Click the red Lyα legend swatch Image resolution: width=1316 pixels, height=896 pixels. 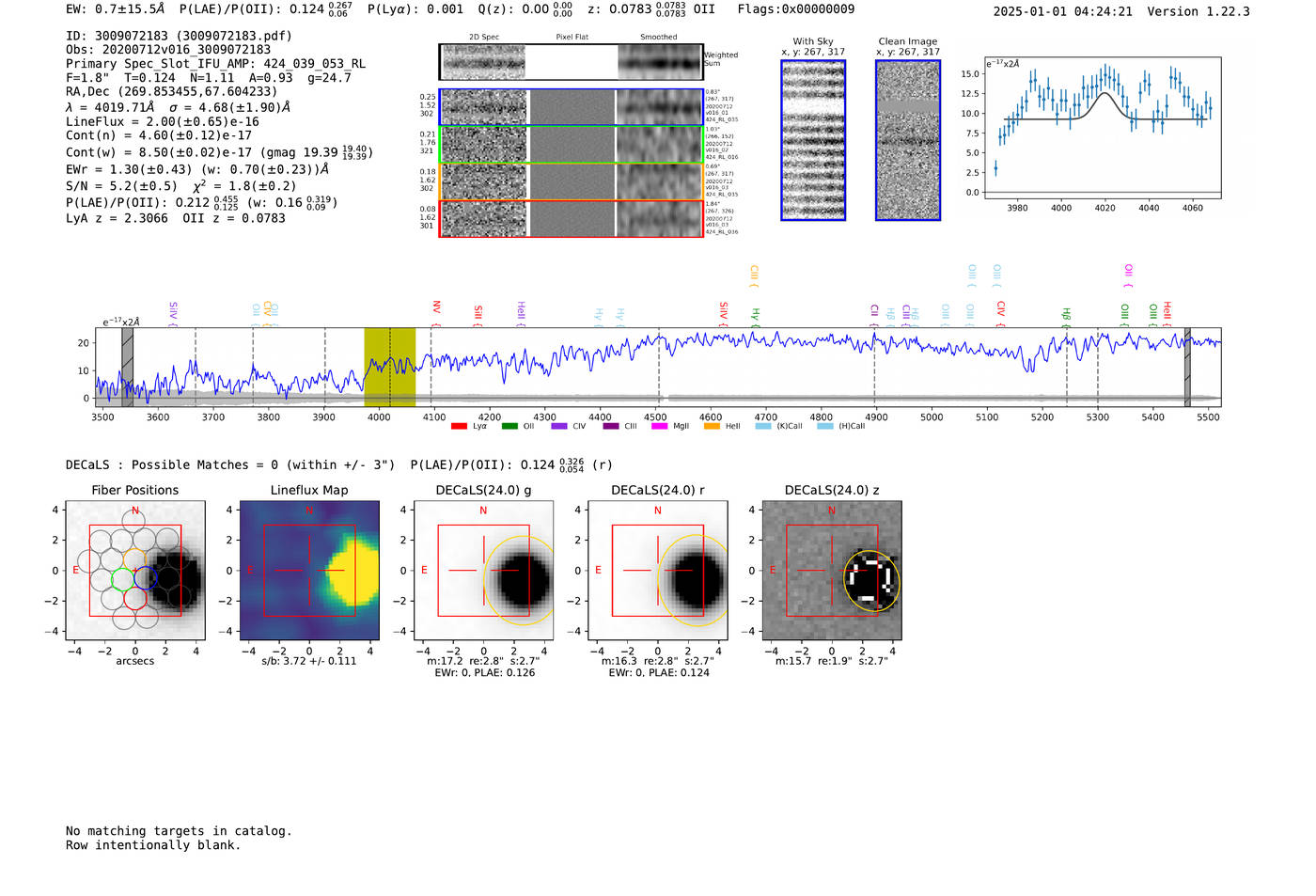(459, 426)
